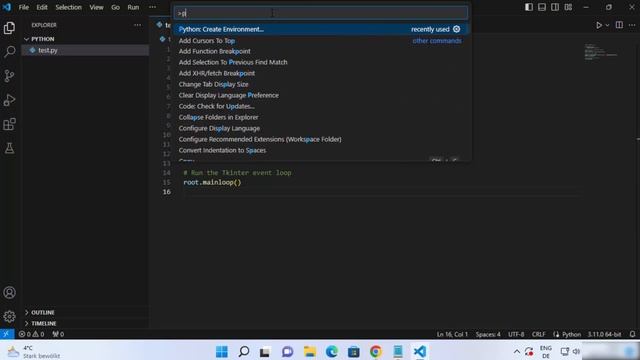This screenshot has height=360, width=640.
Task: Select Change Tab Display Size command
Action: coord(321,84)
